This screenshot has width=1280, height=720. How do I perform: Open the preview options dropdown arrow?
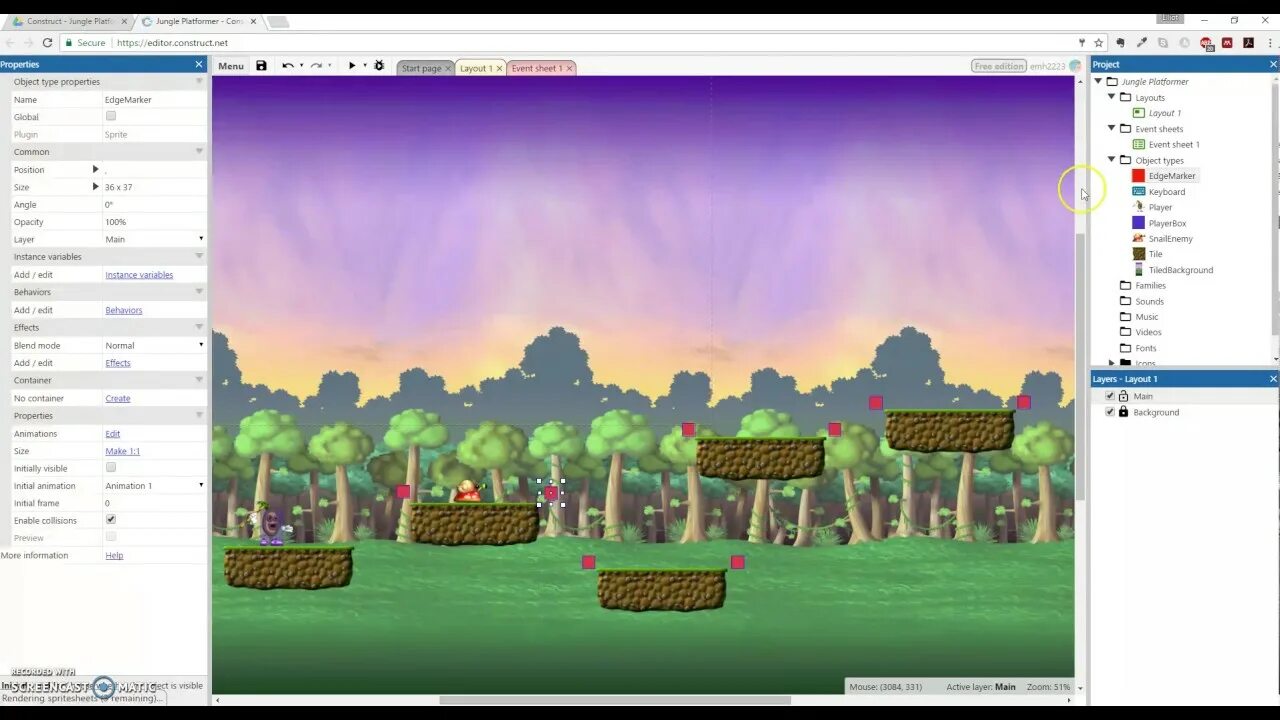click(x=365, y=66)
